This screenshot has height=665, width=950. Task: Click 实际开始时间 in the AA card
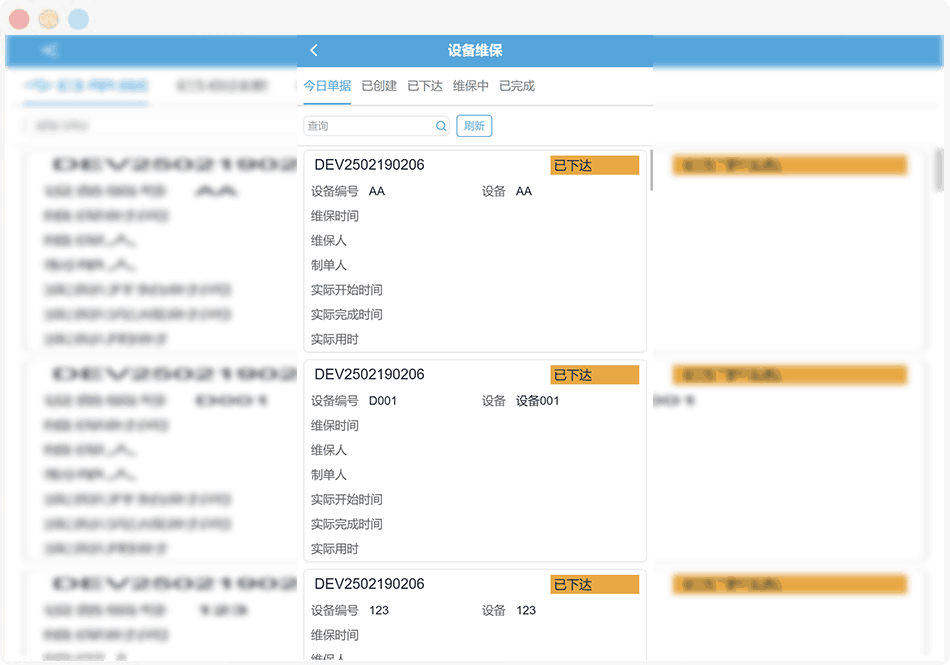(x=347, y=290)
